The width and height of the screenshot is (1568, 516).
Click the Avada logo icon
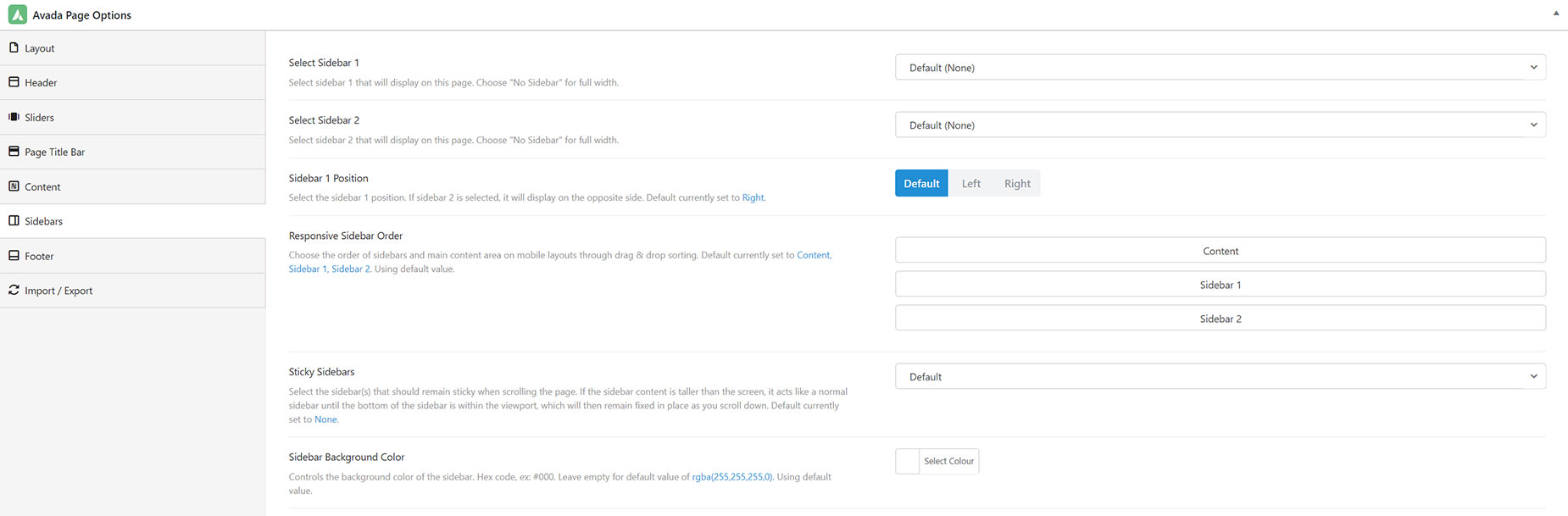click(17, 14)
